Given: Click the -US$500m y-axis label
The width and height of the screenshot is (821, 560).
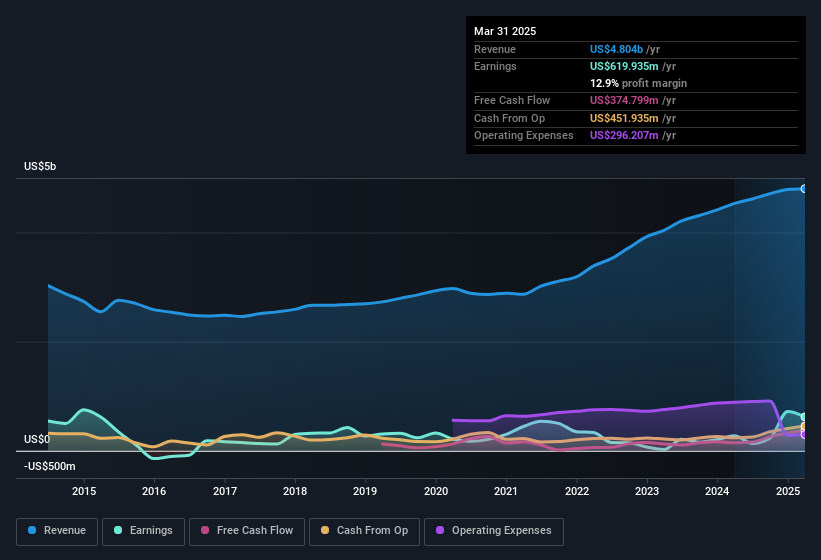Looking at the screenshot, I should 50,466.
